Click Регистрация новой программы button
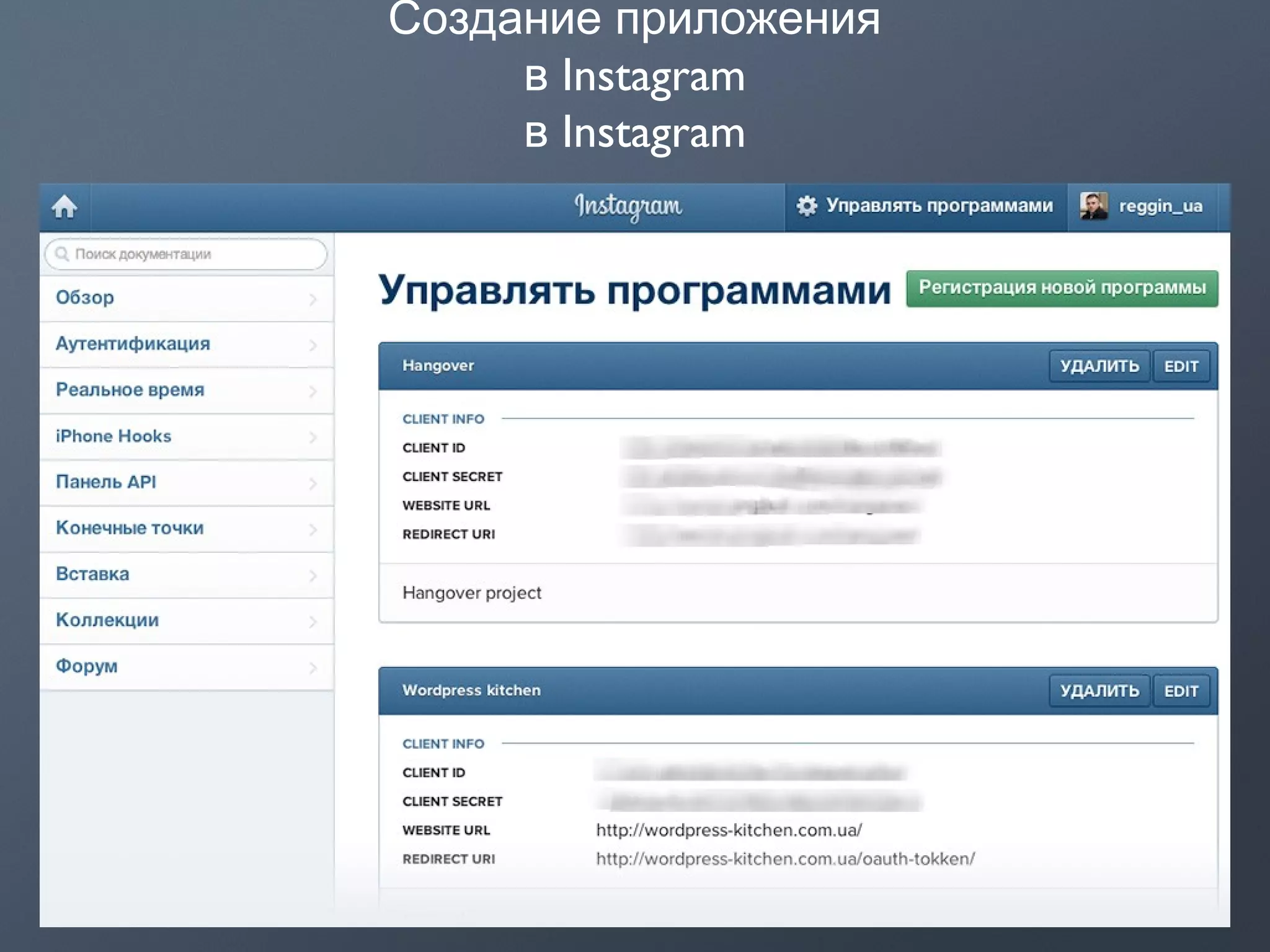 coord(1062,288)
